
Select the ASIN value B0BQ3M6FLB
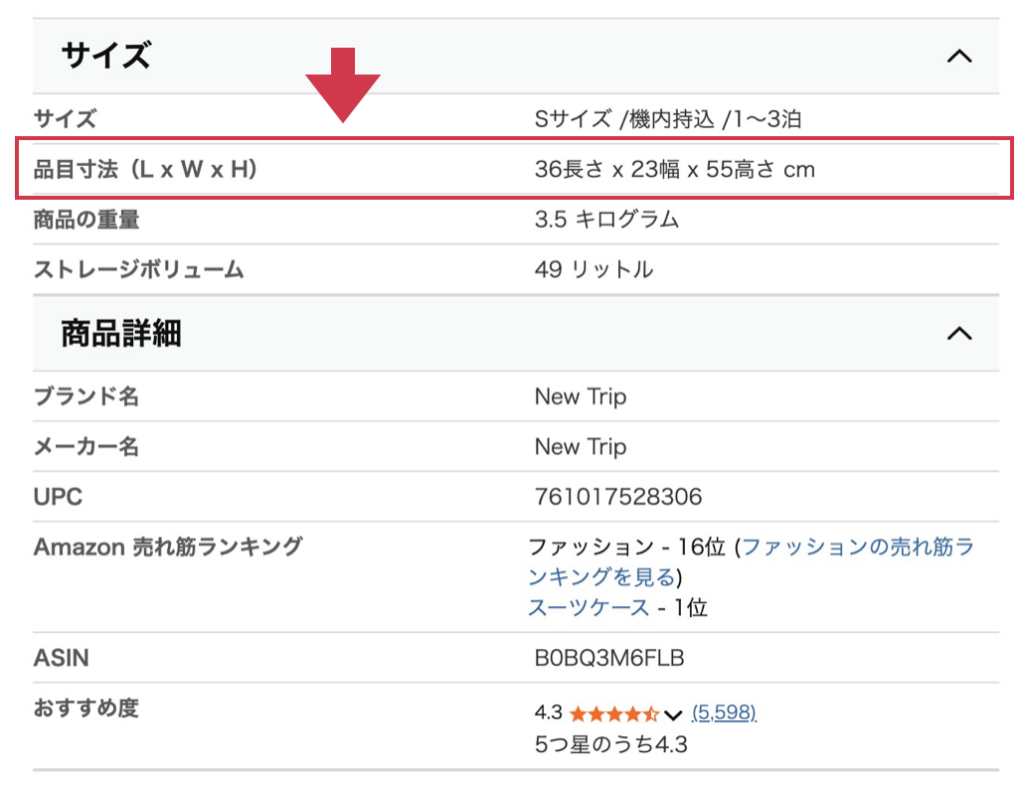tap(609, 658)
